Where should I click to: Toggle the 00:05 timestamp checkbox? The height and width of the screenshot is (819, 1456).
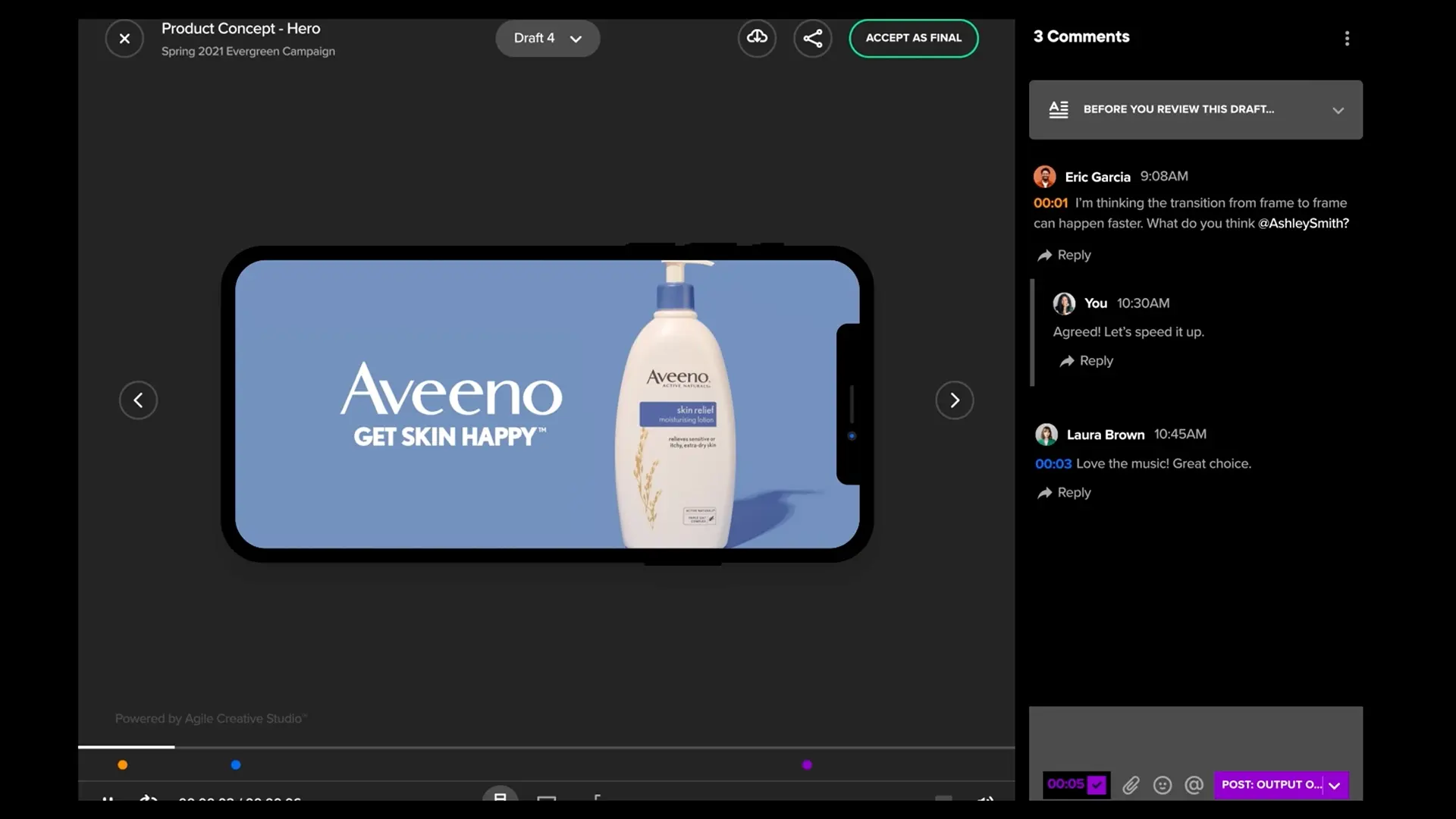[1097, 785]
